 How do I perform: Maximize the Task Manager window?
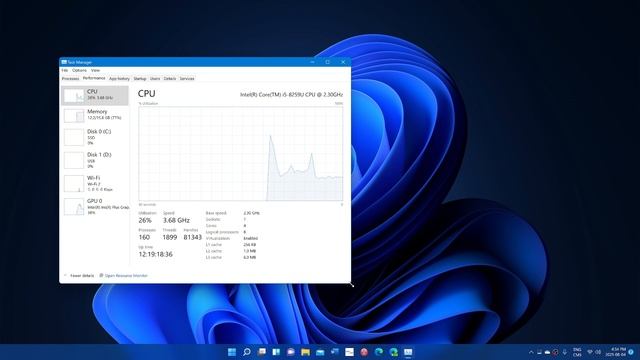(327, 62)
